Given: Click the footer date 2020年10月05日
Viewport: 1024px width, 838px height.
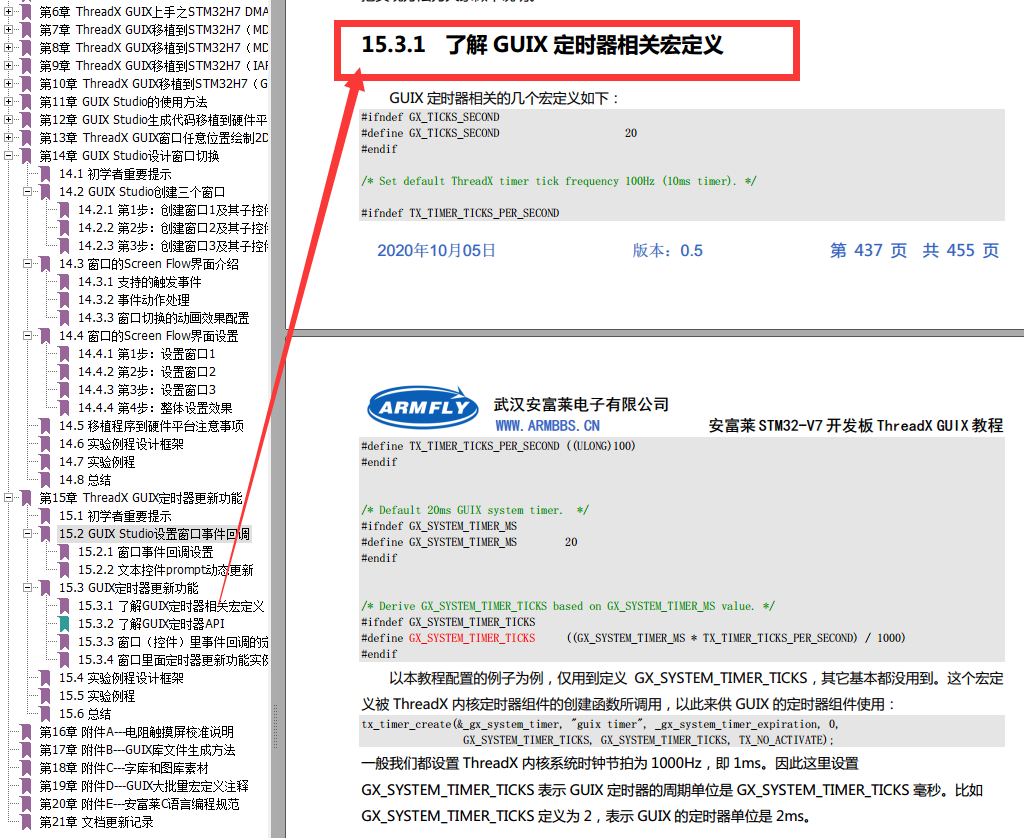Looking at the screenshot, I should tap(436, 250).
